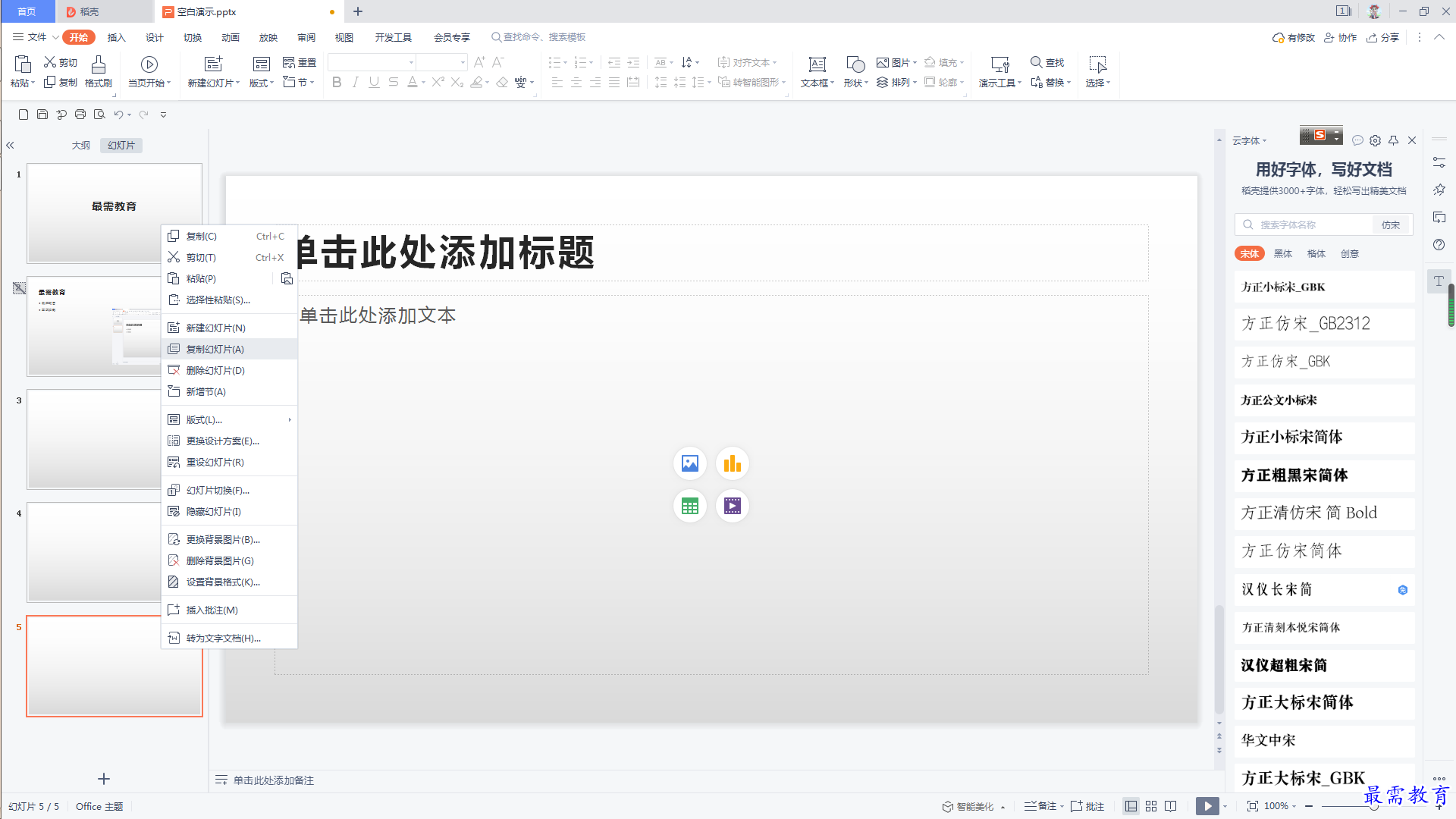Open the File (文件) menu dropdown
The height and width of the screenshot is (819, 1456).
click(x=36, y=37)
